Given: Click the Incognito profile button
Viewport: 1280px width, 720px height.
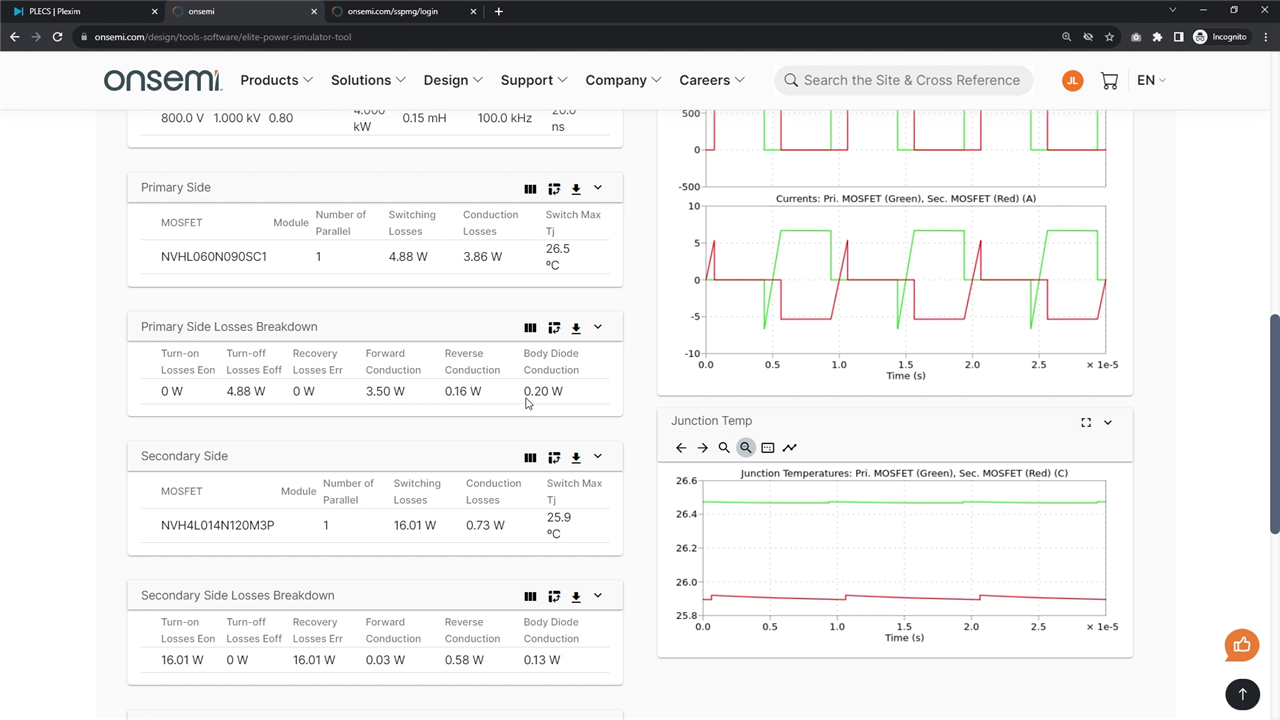Looking at the screenshot, I should coord(1220,37).
